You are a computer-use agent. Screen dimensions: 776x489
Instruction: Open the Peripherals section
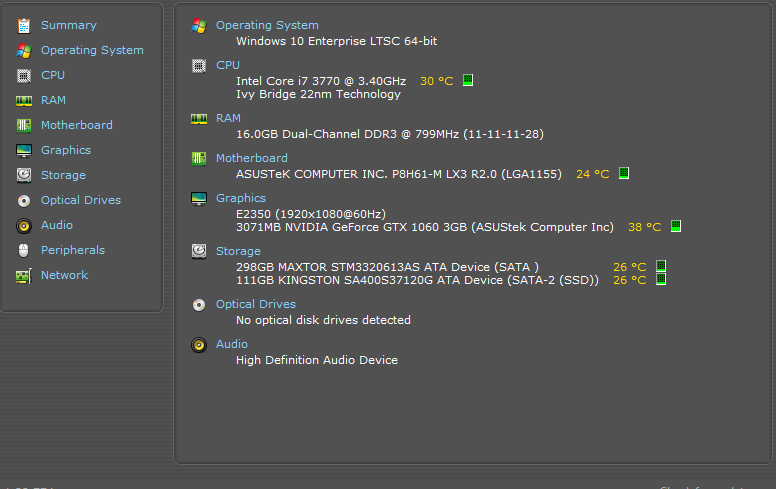72,250
